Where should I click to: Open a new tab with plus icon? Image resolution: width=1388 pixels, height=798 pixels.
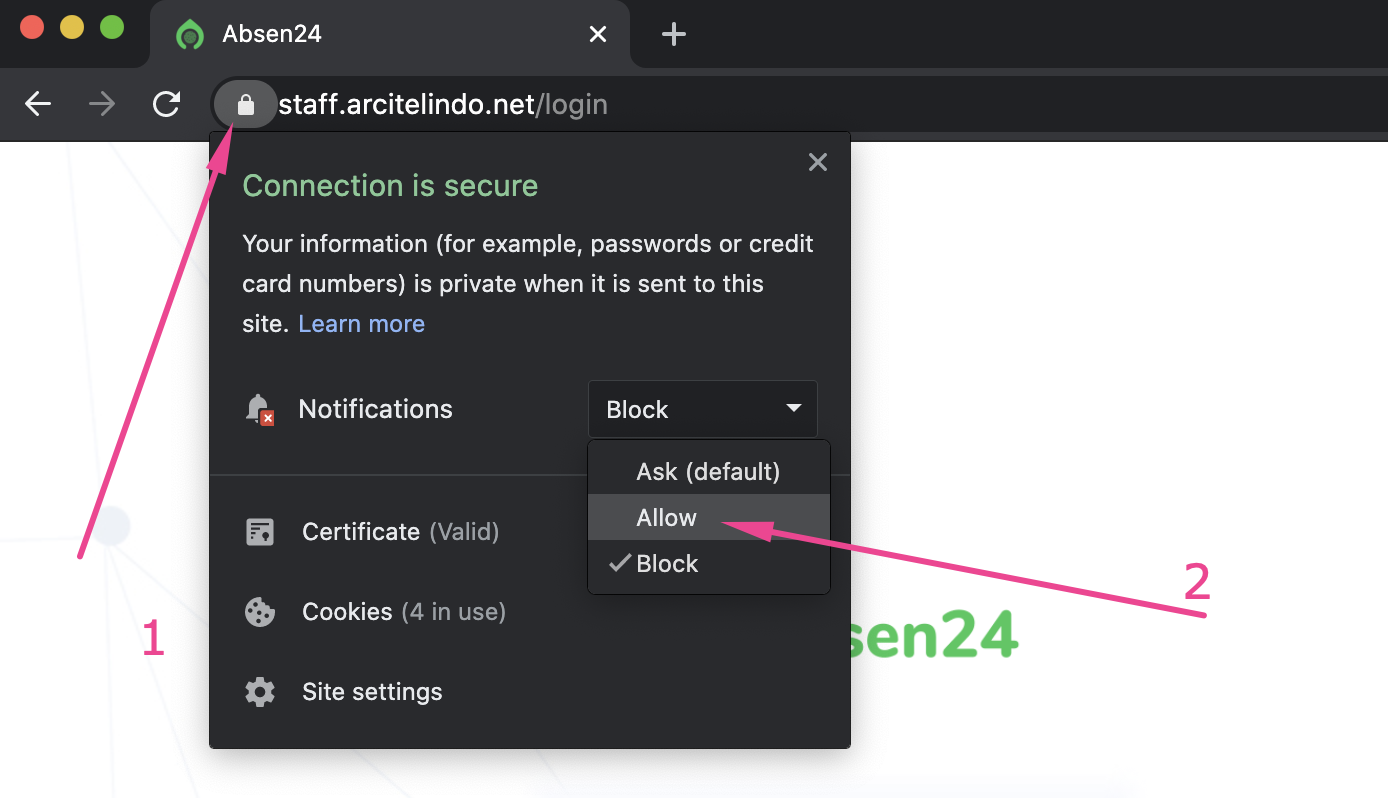pos(674,35)
